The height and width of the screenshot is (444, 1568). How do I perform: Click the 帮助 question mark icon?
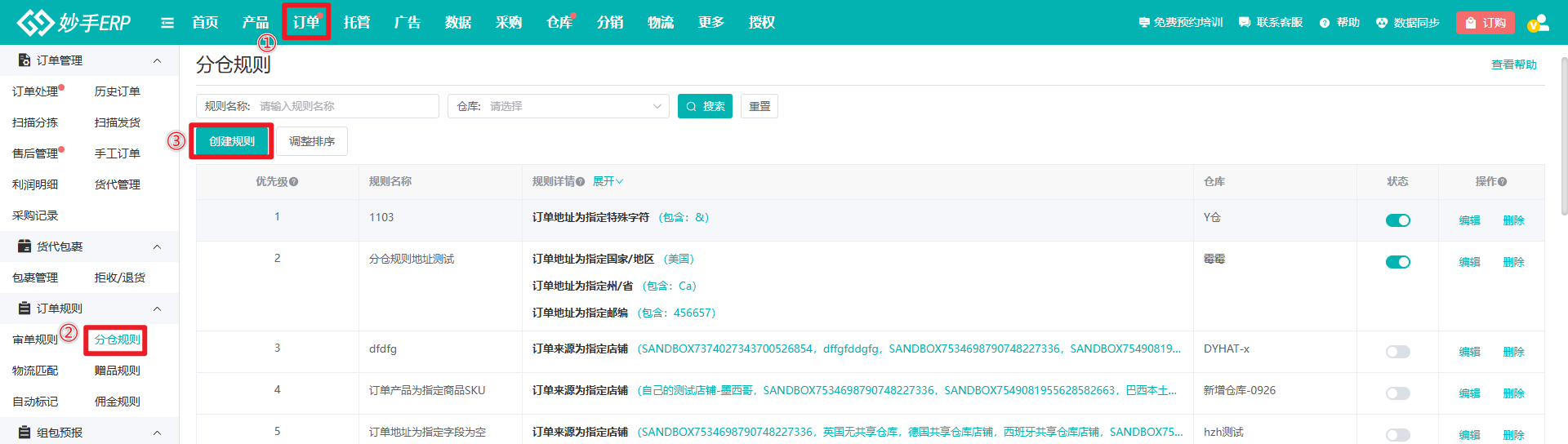1325,23
